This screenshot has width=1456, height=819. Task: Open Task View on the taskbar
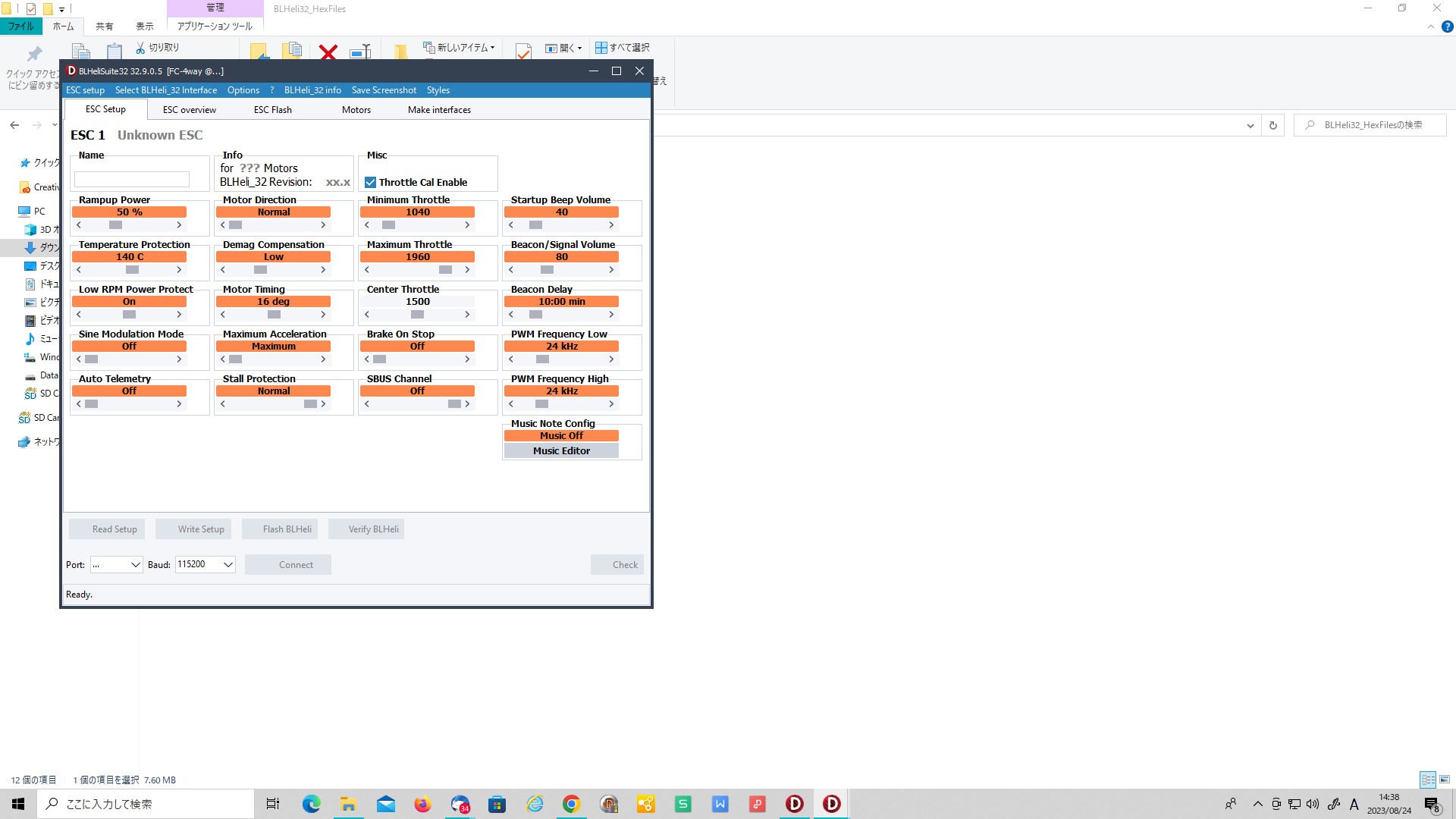[x=273, y=804]
